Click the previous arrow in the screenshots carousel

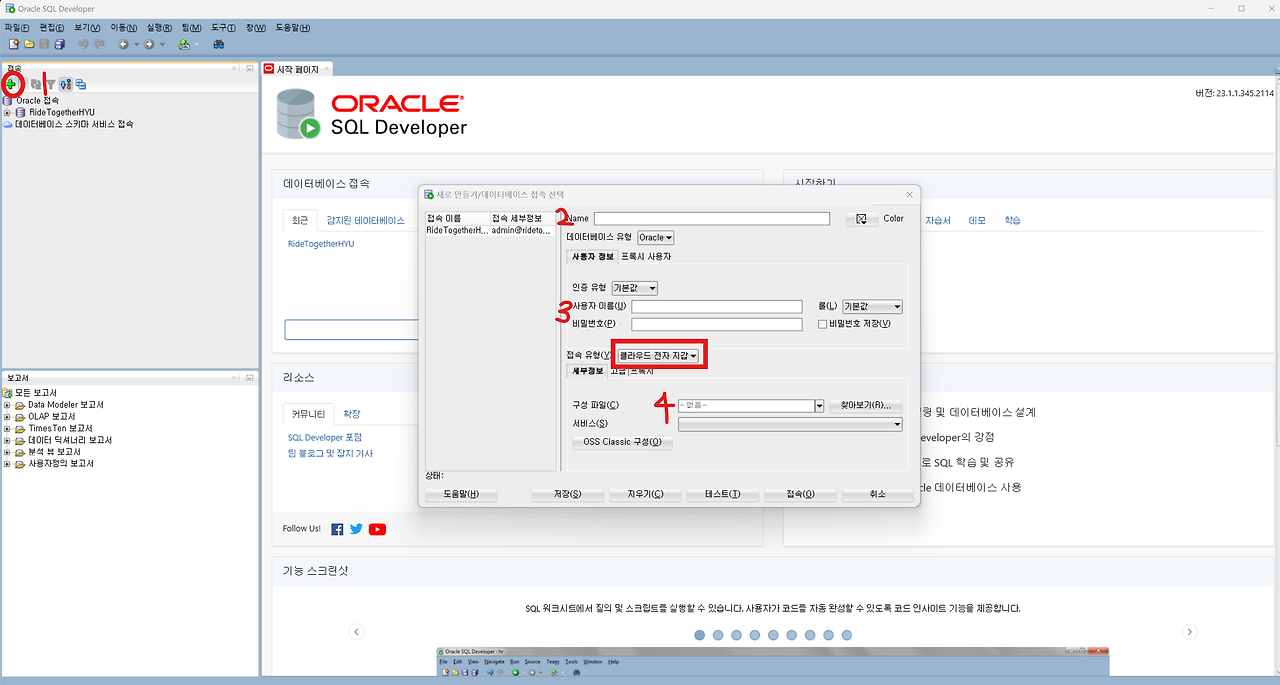pos(356,632)
